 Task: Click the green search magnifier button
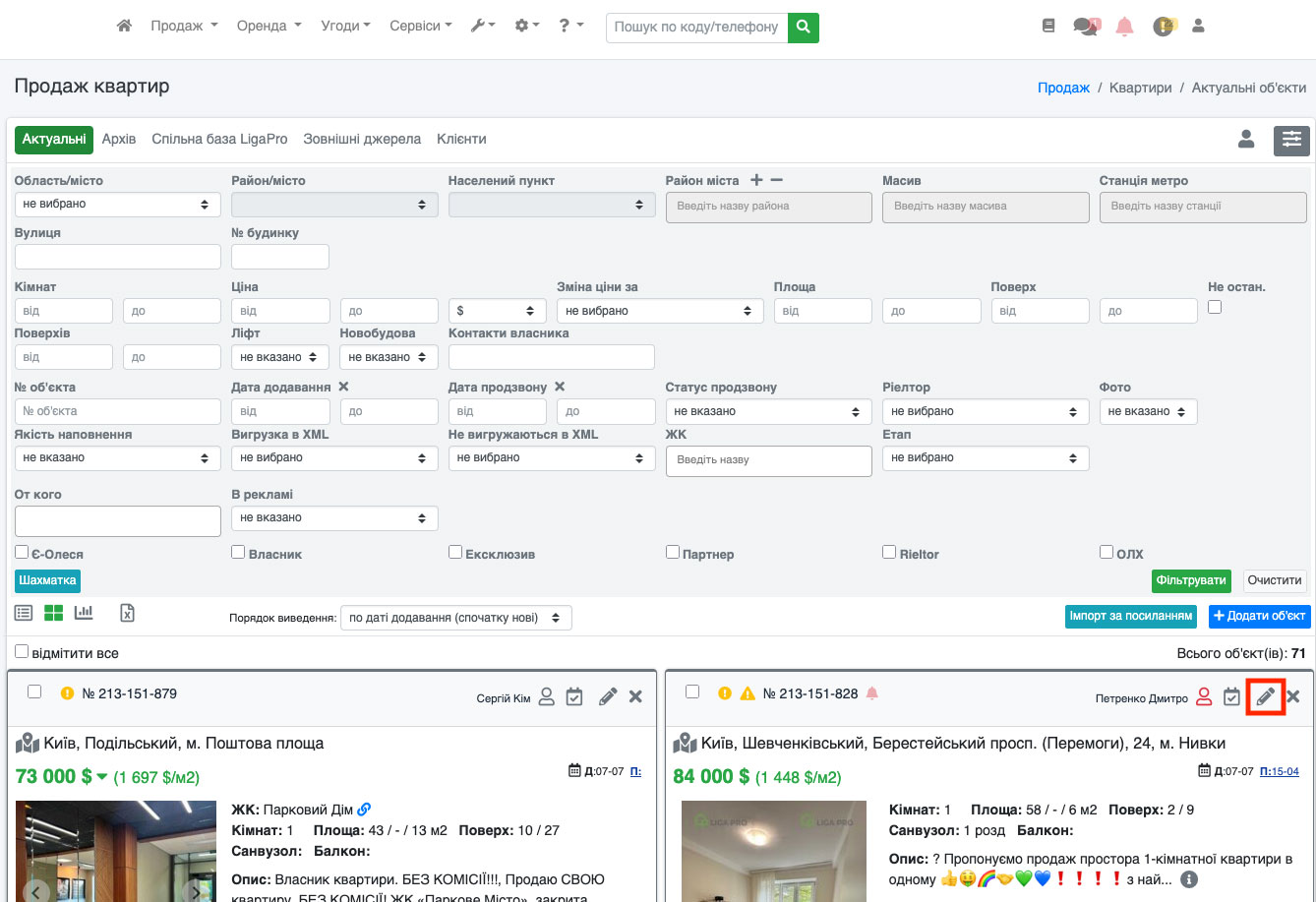point(804,28)
